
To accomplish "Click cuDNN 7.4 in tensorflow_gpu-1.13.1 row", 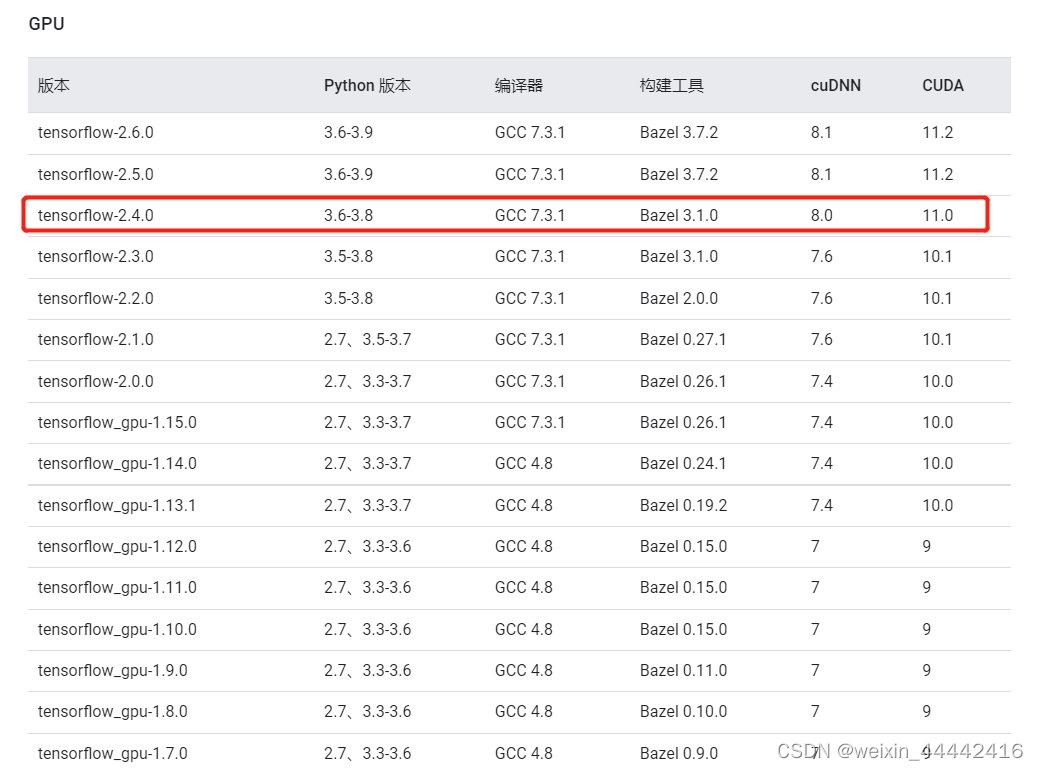I will [x=822, y=506].
